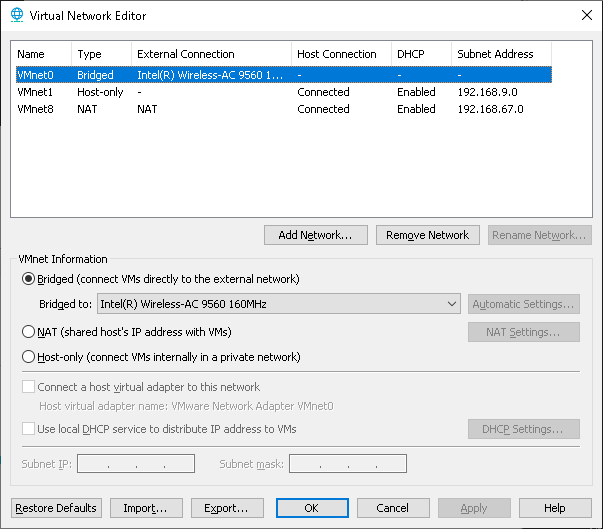Close the Virtual Network Editor dialog
The width and height of the screenshot is (603, 529).
click(x=585, y=15)
